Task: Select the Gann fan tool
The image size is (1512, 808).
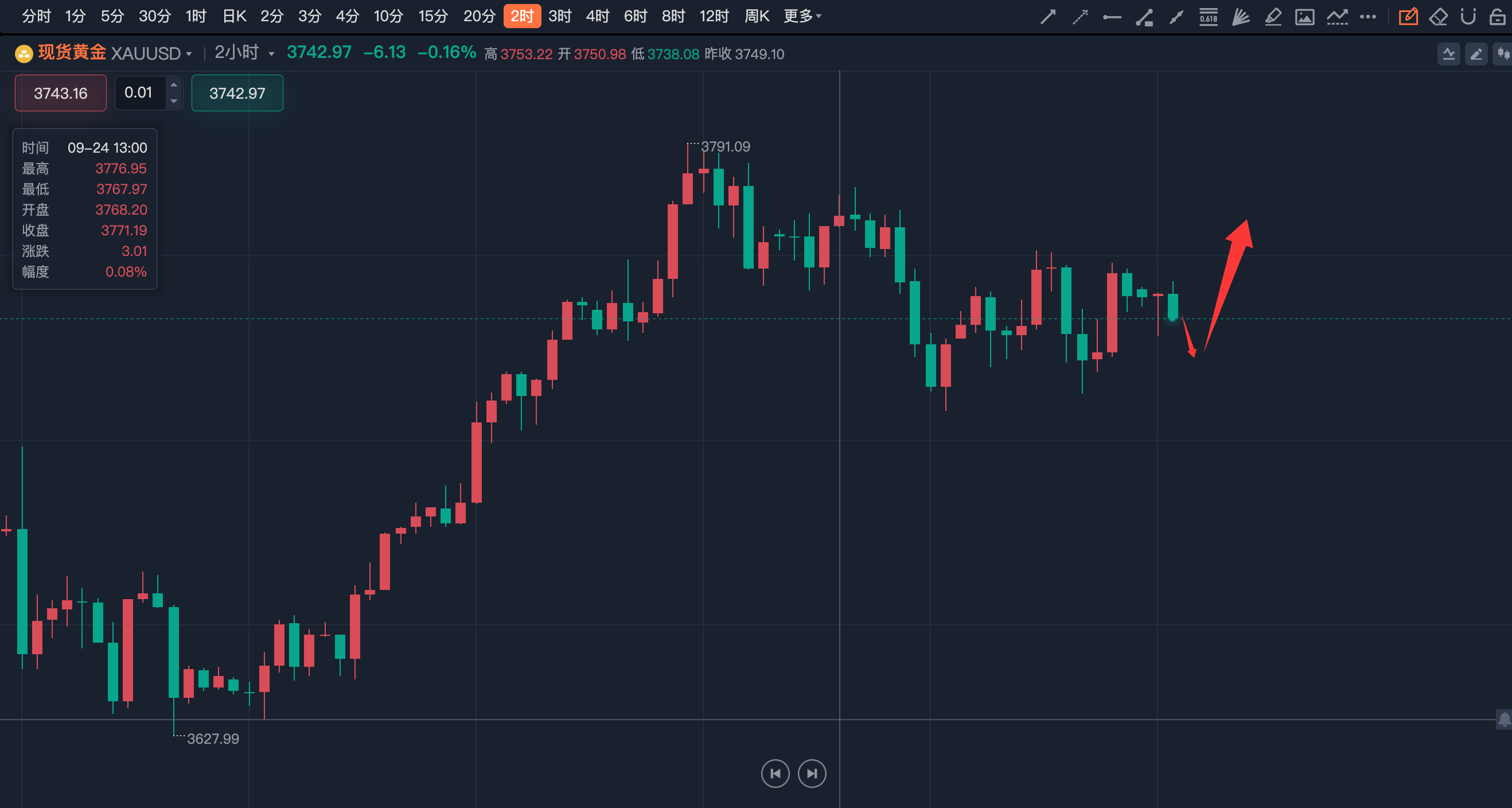Action: click(x=1240, y=17)
